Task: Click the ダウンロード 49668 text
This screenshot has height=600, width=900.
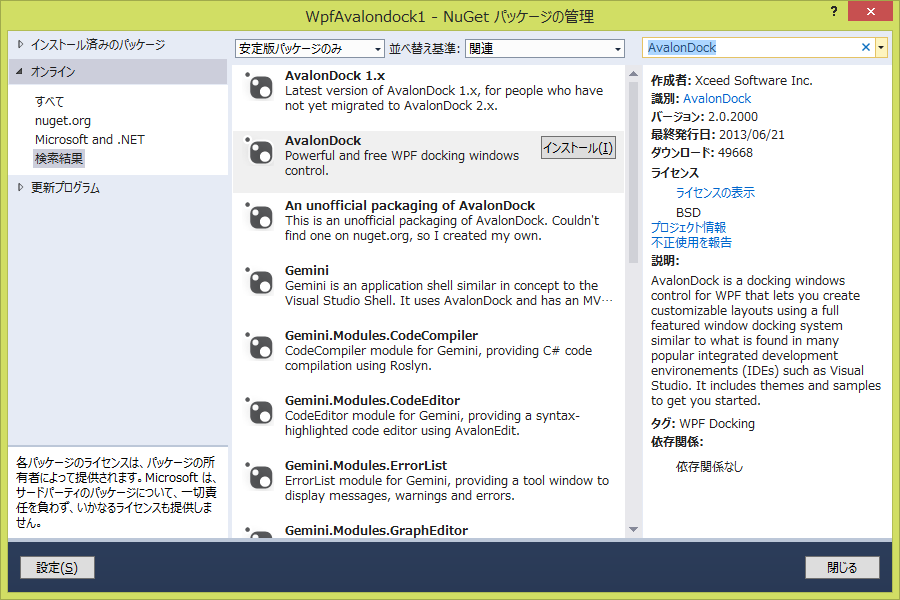Action: coord(701,152)
